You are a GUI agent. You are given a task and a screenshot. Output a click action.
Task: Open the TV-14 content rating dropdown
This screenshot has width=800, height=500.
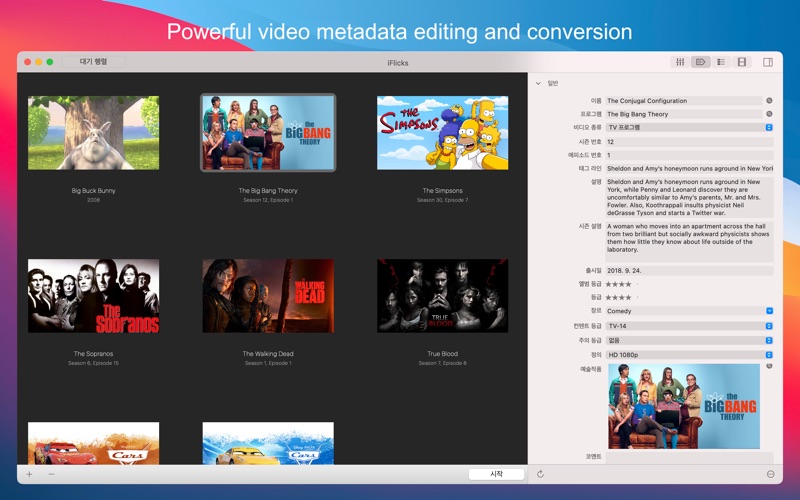pyautogui.click(x=769, y=326)
